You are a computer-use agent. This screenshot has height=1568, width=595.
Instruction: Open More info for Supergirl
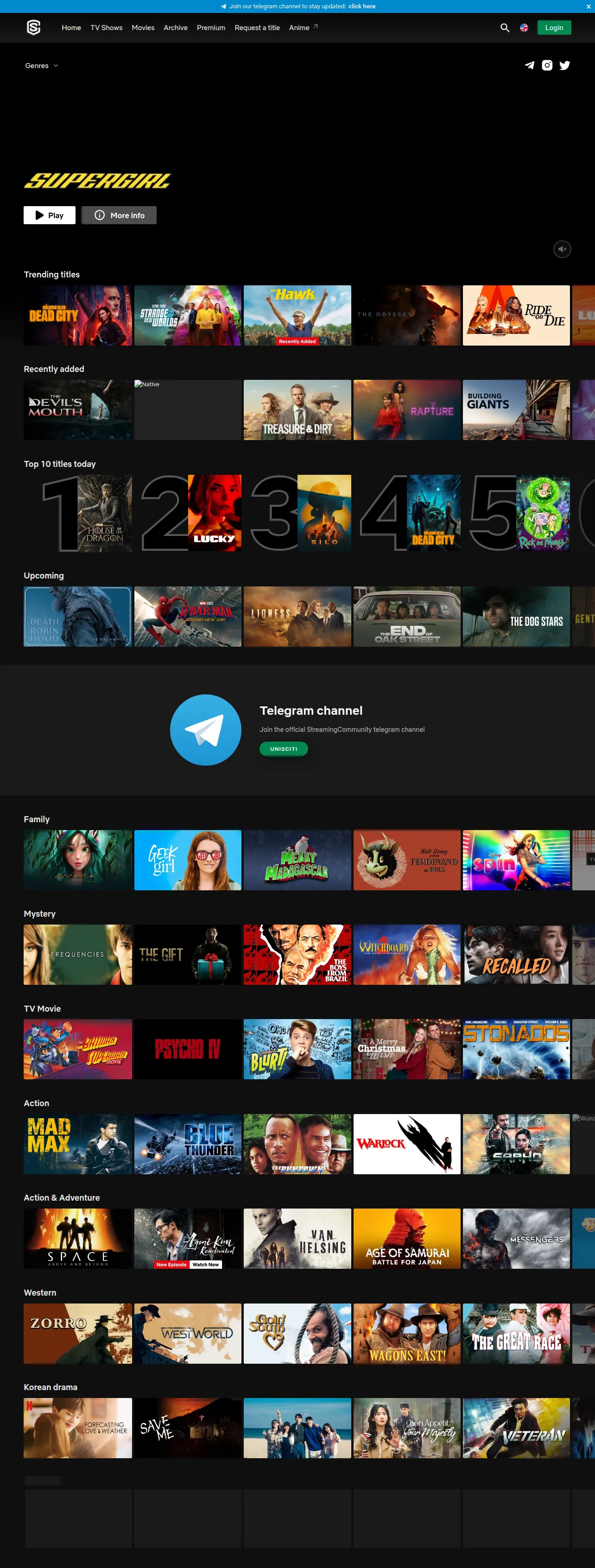click(119, 215)
